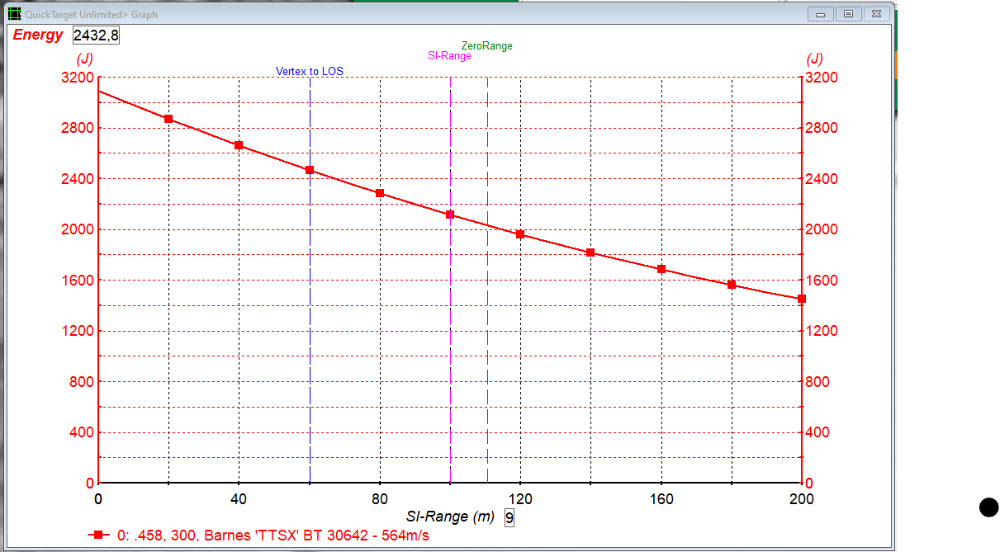1000x552 pixels.
Task: Click the right axis label 2800
Action: tap(821, 128)
